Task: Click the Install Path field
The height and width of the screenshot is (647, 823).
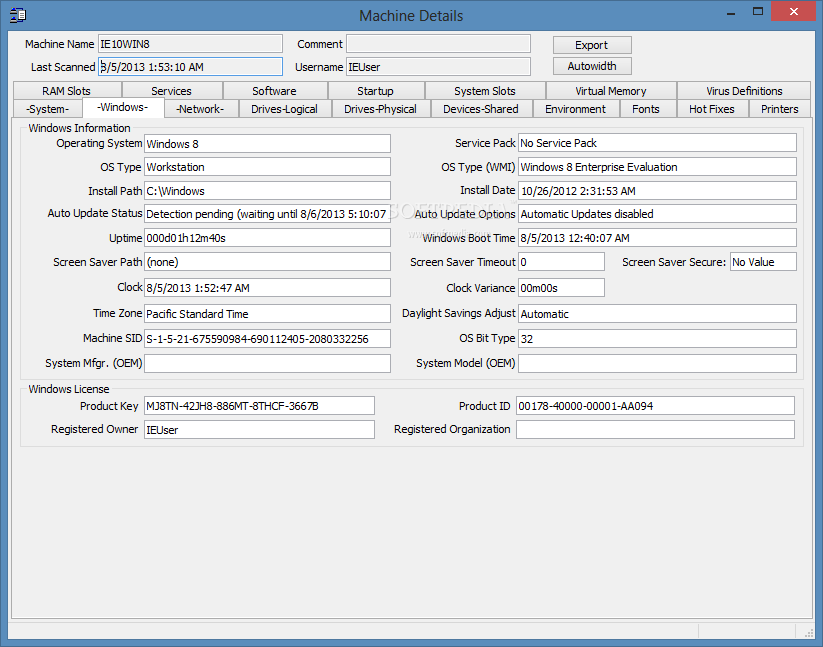Action: [268, 190]
